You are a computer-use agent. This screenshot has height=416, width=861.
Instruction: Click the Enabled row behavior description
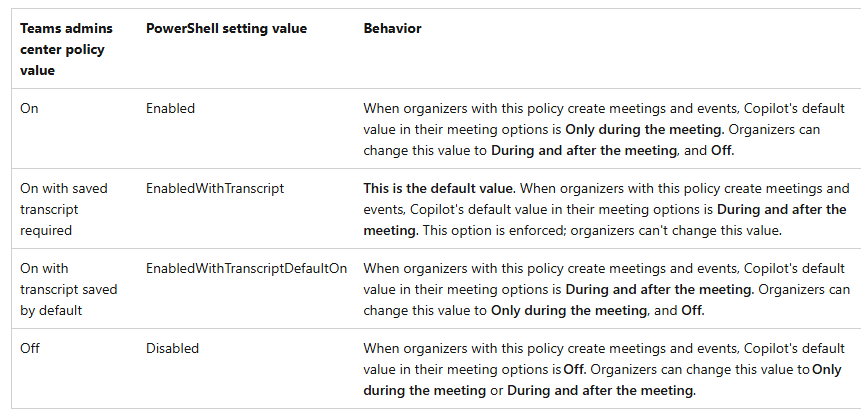[x=604, y=130]
